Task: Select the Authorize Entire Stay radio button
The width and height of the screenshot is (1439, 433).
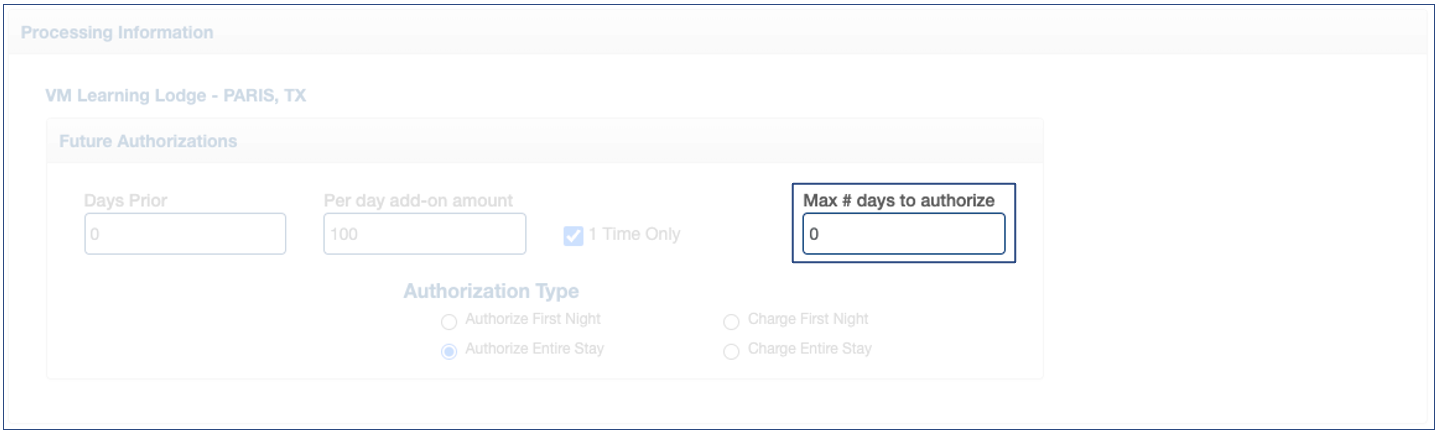Action: coord(449,351)
